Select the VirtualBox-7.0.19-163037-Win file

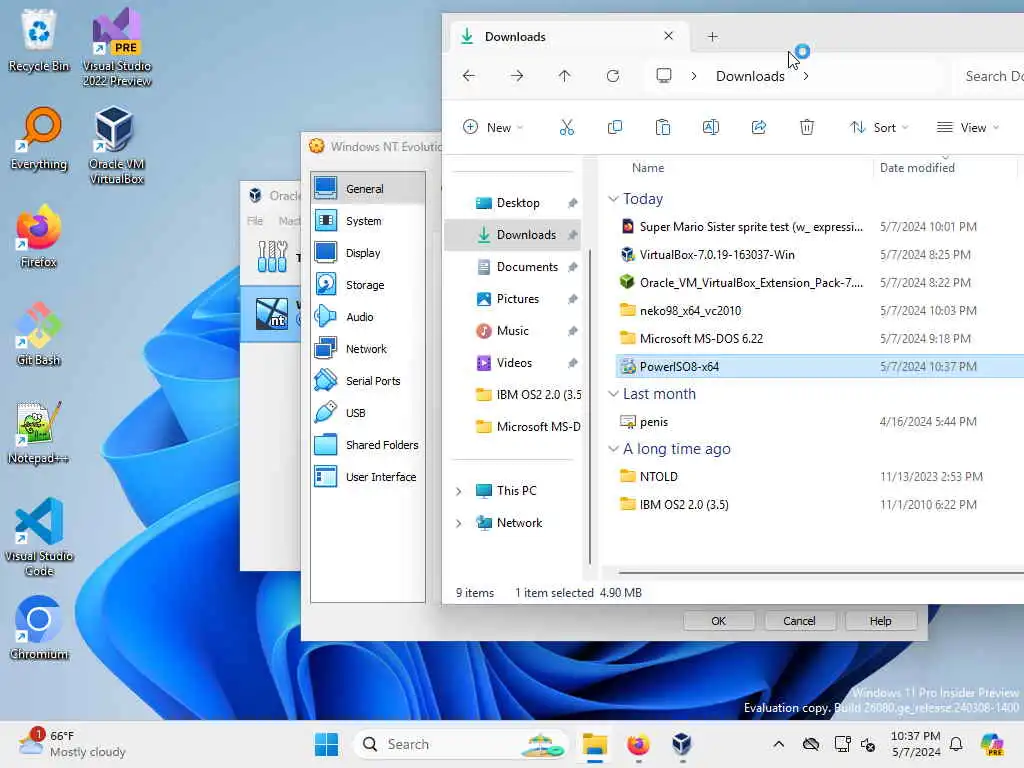(716, 255)
